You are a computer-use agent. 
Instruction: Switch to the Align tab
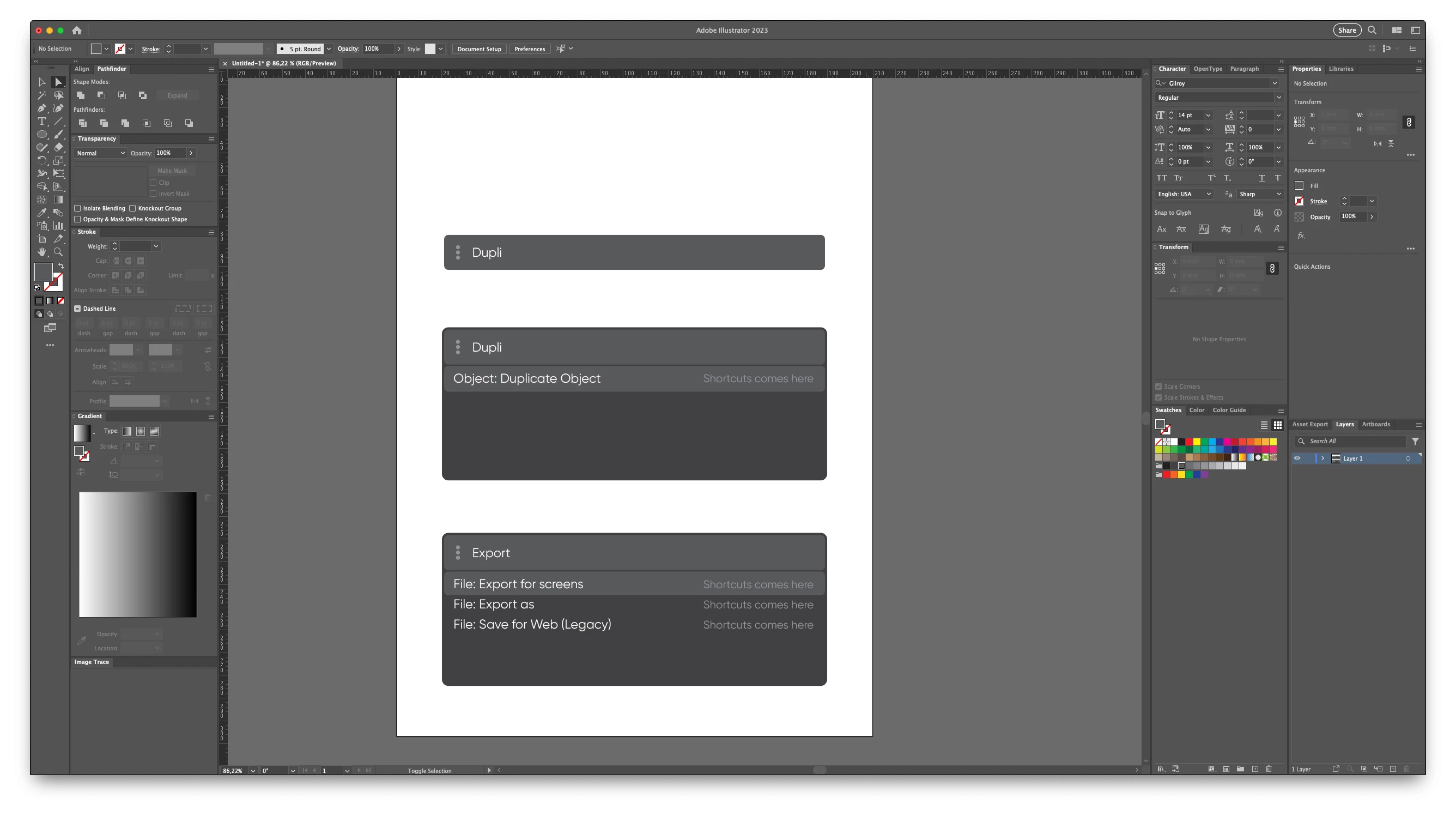tap(82, 69)
